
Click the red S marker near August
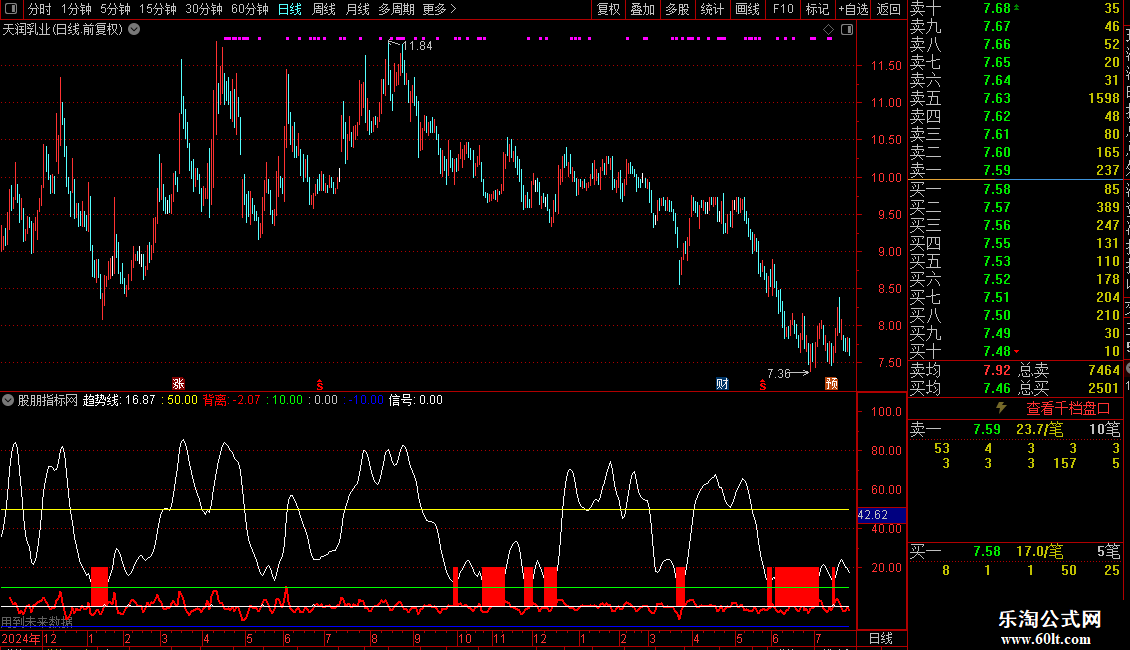click(319, 386)
